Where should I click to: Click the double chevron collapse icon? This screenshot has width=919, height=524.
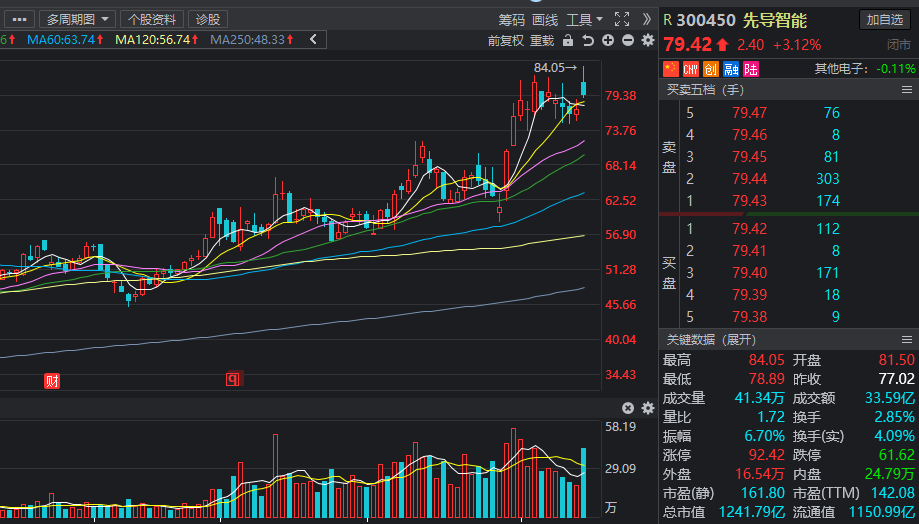[646, 19]
